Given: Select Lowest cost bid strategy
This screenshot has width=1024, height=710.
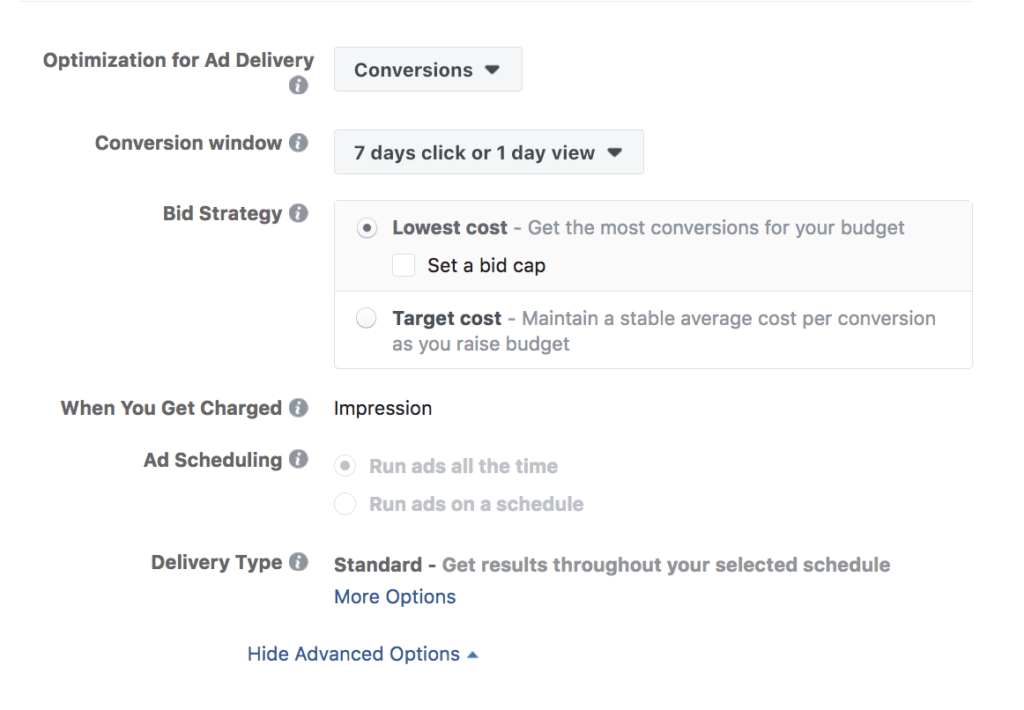Looking at the screenshot, I should [367, 228].
